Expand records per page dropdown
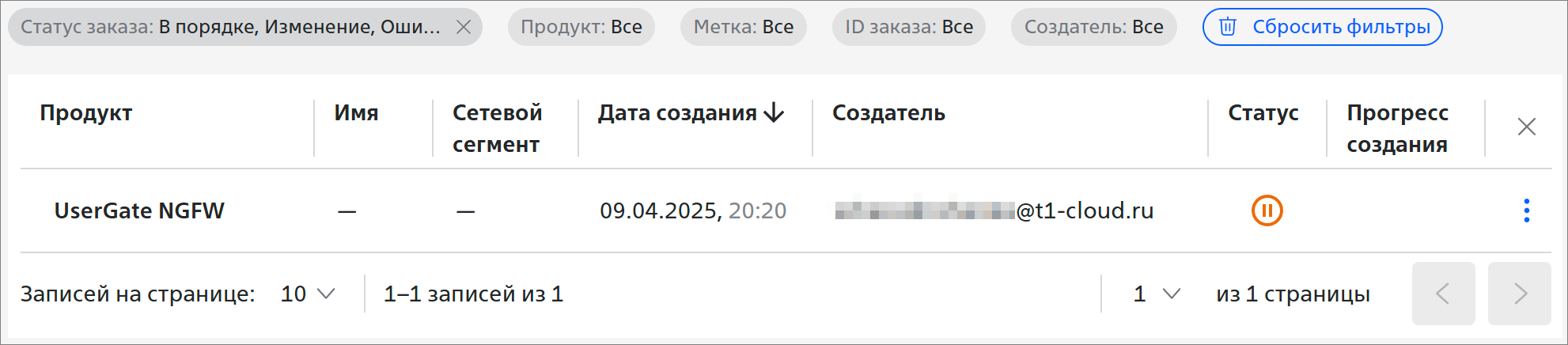This screenshot has height=345, width=1568. pos(308,294)
